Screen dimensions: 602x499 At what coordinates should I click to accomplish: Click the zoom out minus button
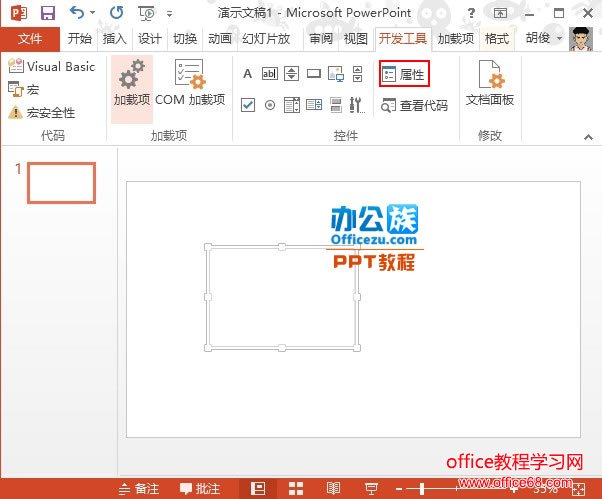399,489
